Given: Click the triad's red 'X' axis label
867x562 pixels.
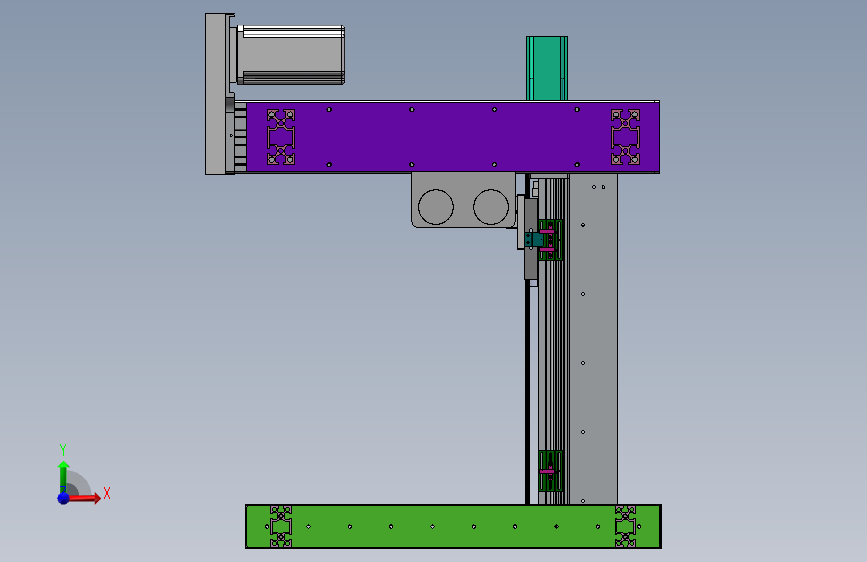Looking at the screenshot, I should (107, 493).
